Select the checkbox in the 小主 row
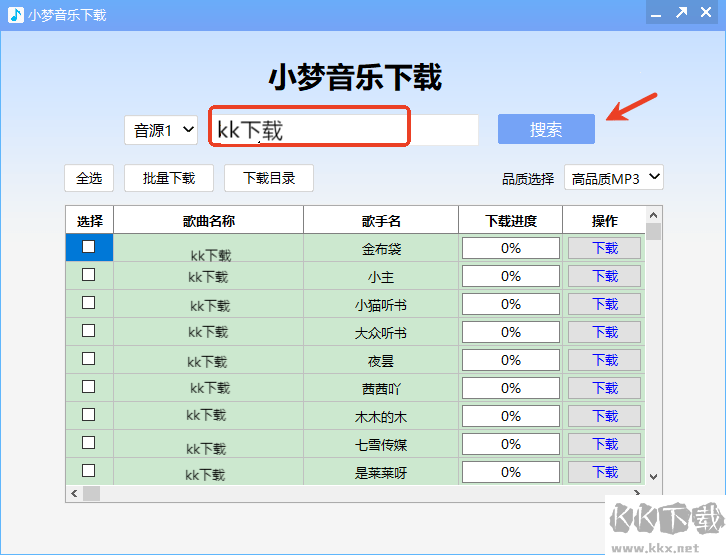The height and width of the screenshot is (555, 726). (x=89, y=275)
